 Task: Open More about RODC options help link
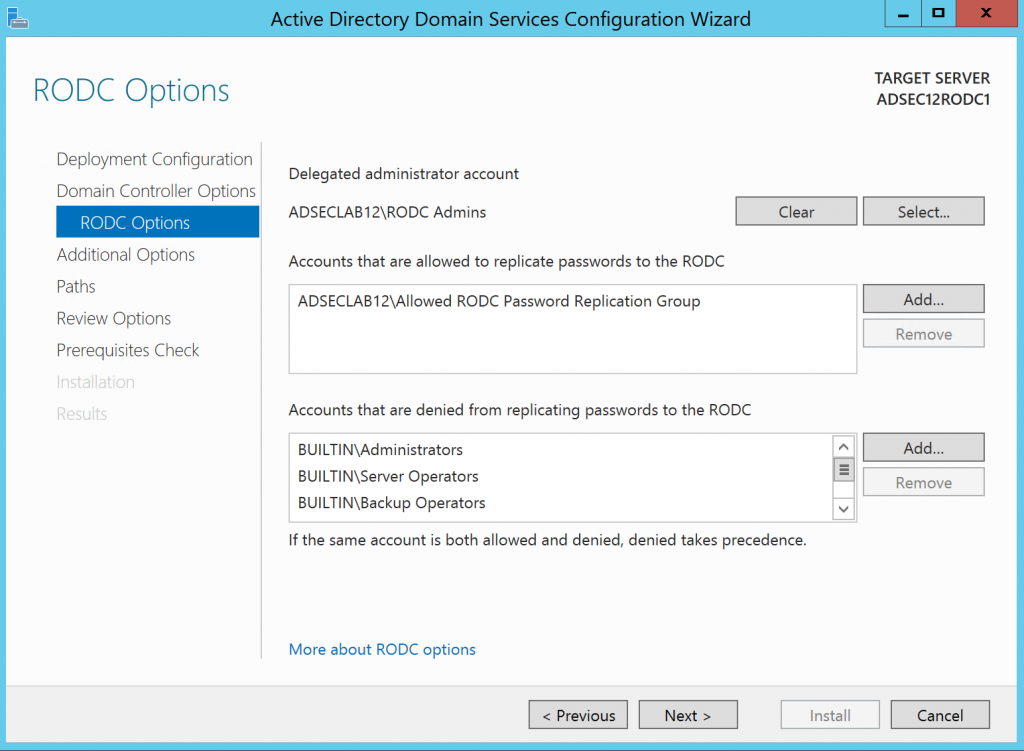click(382, 649)
